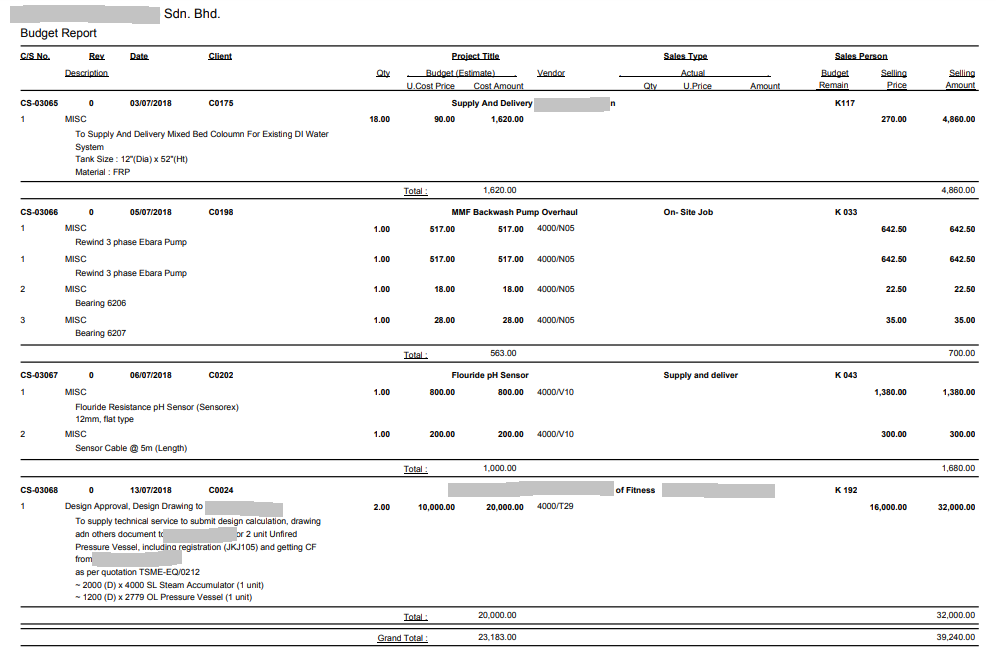Click CS-03067 selling total '1,680.00'
The height and width of the screenshot is (647, 996).
point(959,468)
